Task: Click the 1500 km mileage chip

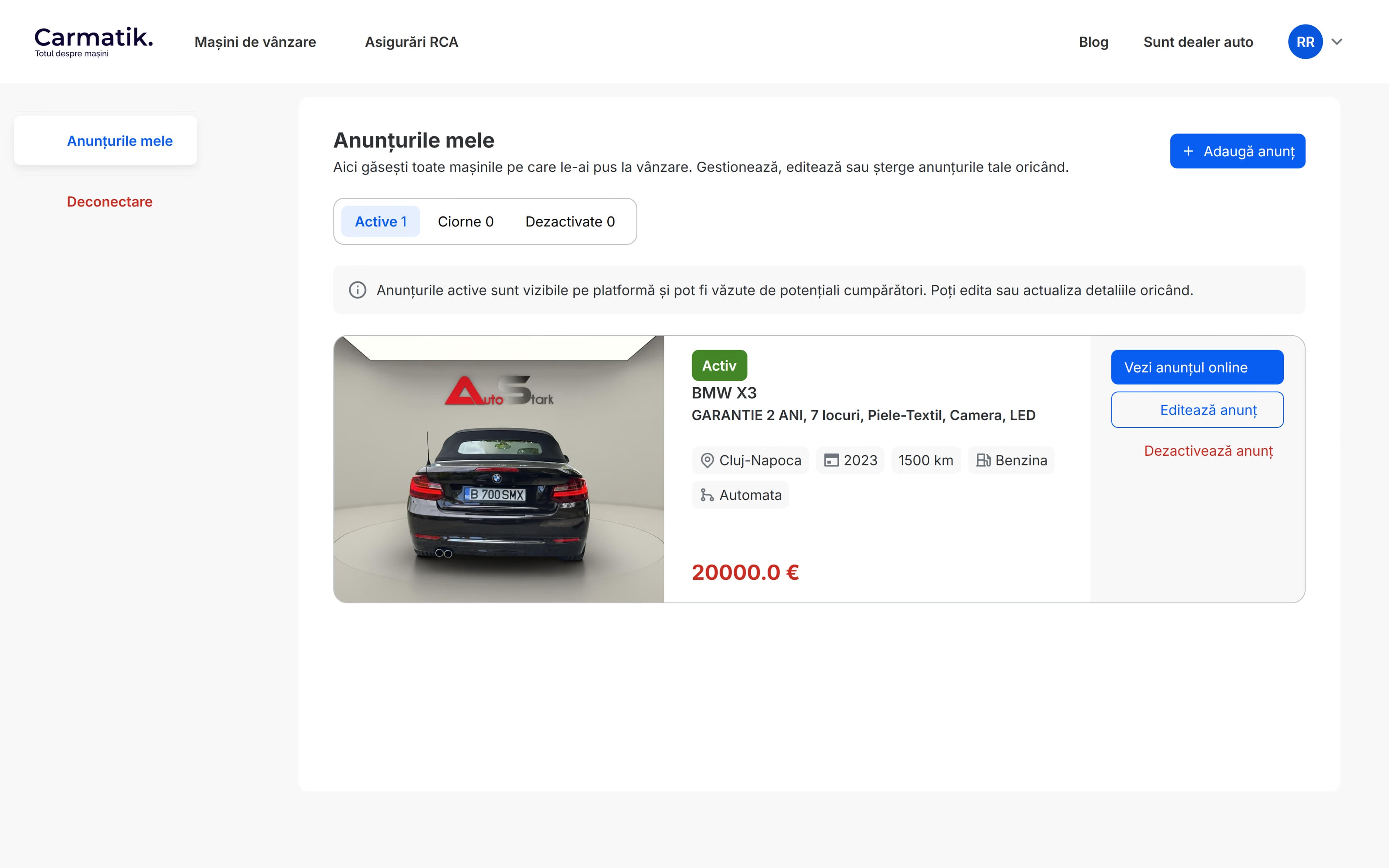Action: pyautogui.click(x=926, y=460)
